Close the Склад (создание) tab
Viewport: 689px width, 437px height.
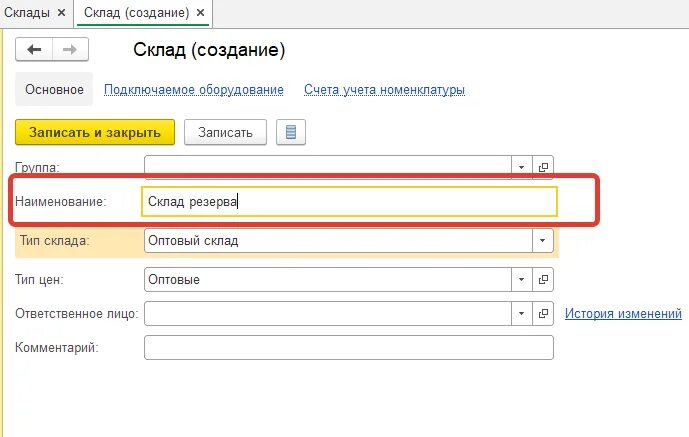click(200, 13)
